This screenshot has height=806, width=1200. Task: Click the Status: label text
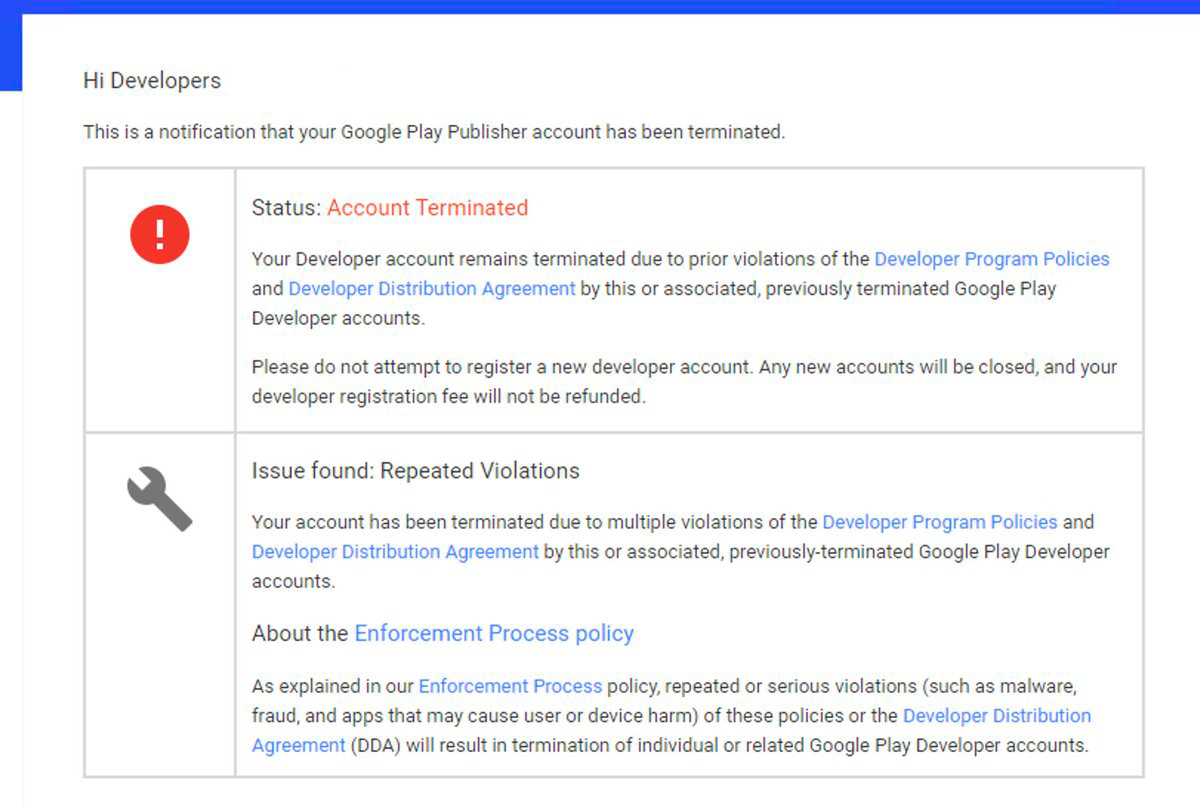(286, 208)
